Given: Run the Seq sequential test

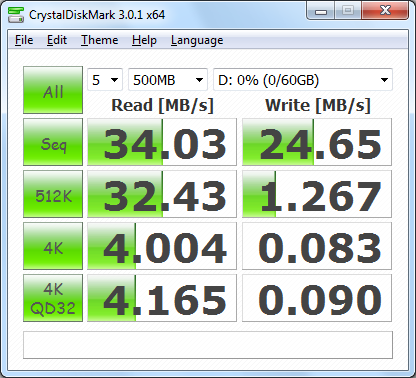Looking at the screenshot, I should (x=53, y=142).
